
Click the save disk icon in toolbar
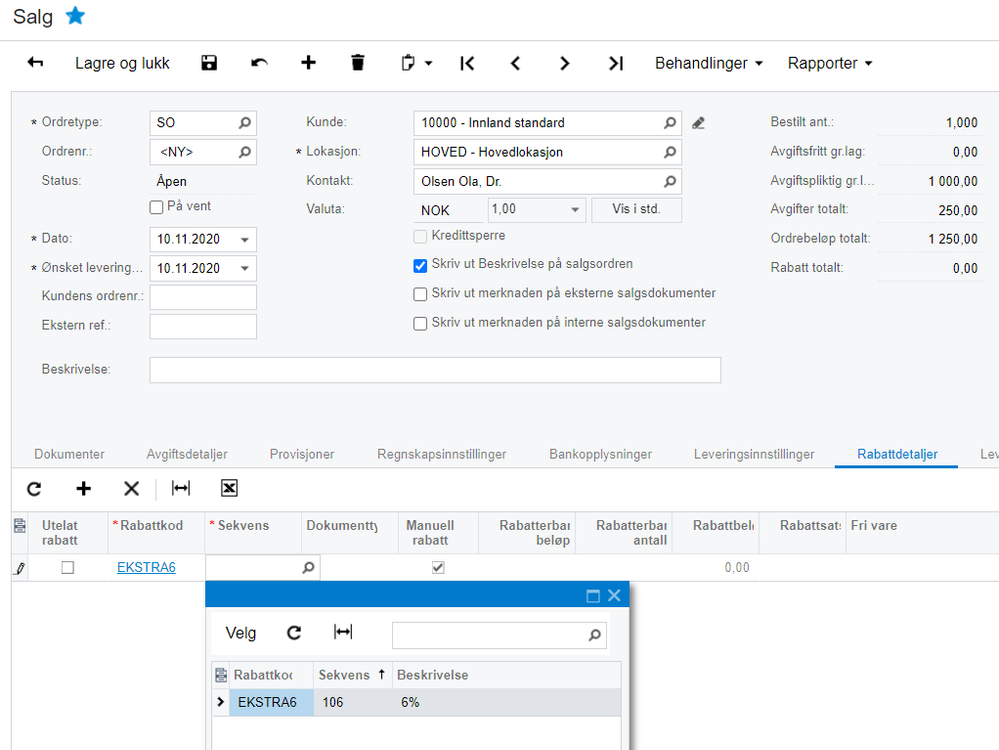[x=209, y=63]
